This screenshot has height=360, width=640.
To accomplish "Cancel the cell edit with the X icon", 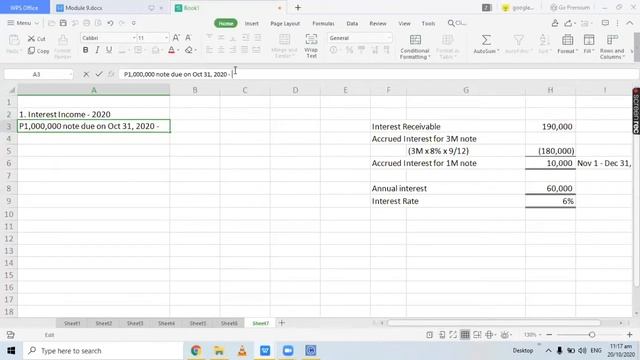I will (x=86, y=74).
